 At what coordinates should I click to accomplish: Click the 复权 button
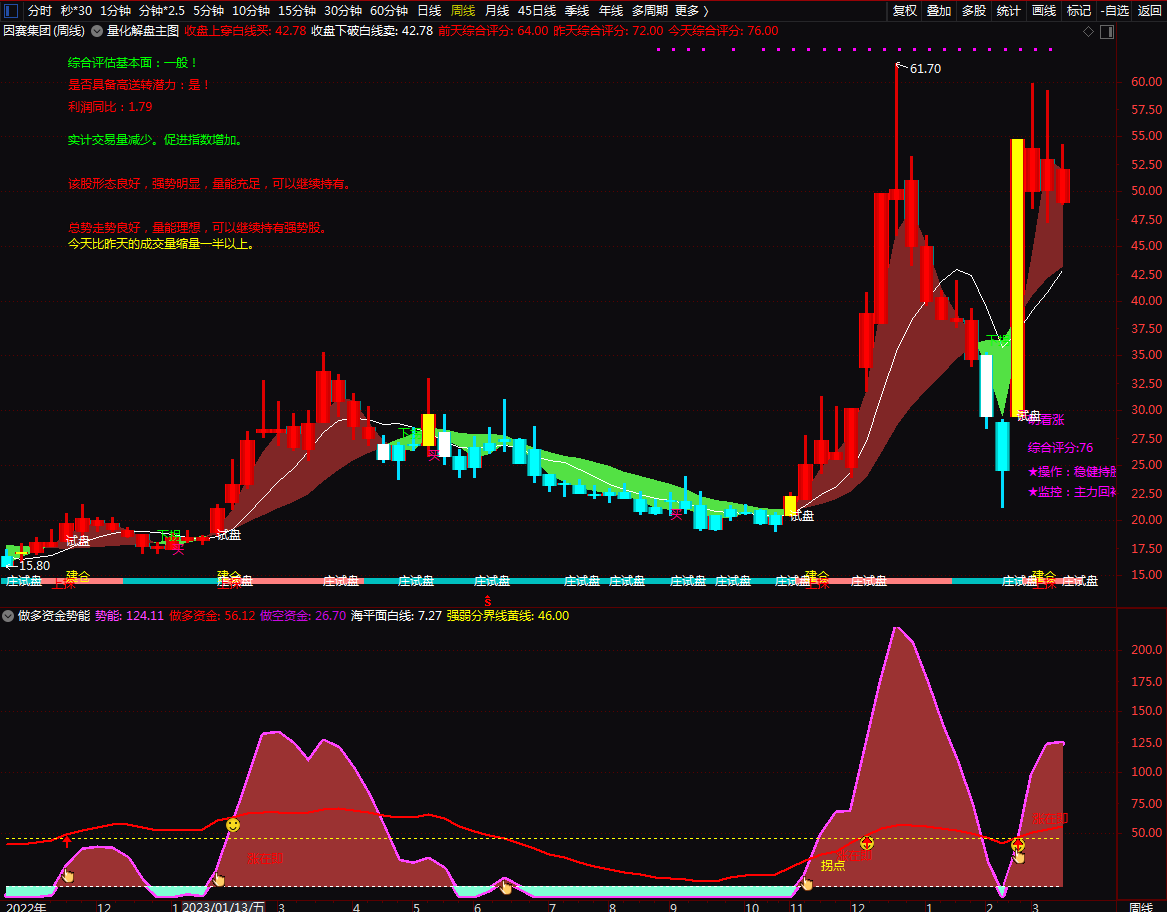[905, 10]
